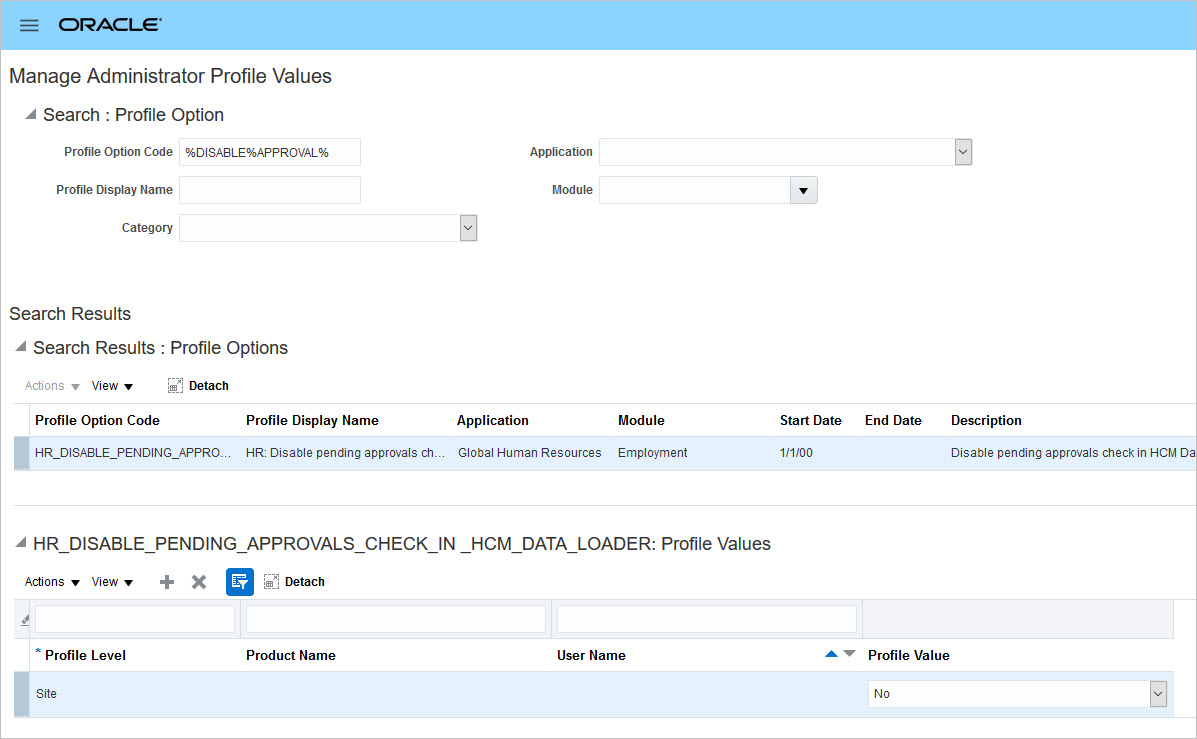This screenshot has height=739, width=1197.
Task: Click the User Name filter field
Action: point(707,619)
